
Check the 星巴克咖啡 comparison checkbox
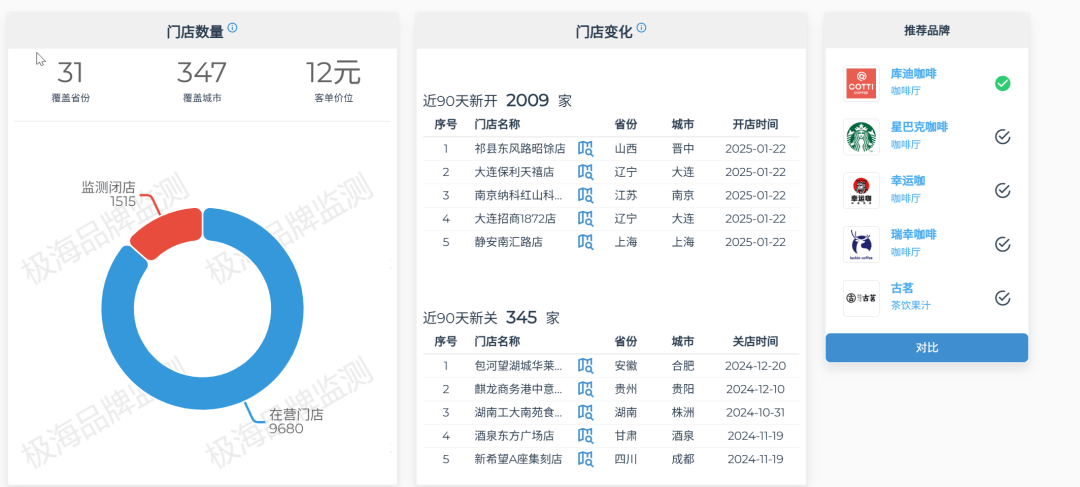pos(1002,137)
